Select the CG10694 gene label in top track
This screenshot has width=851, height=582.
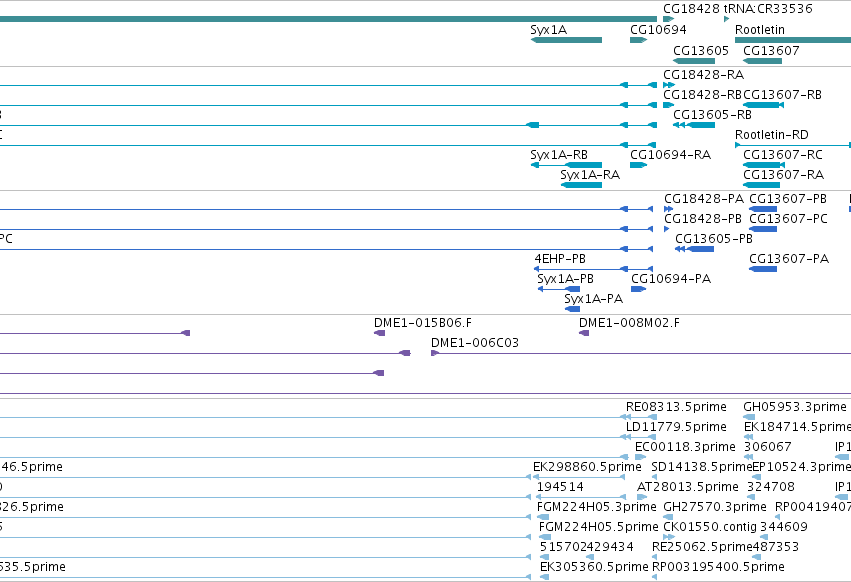pos(658,29)
